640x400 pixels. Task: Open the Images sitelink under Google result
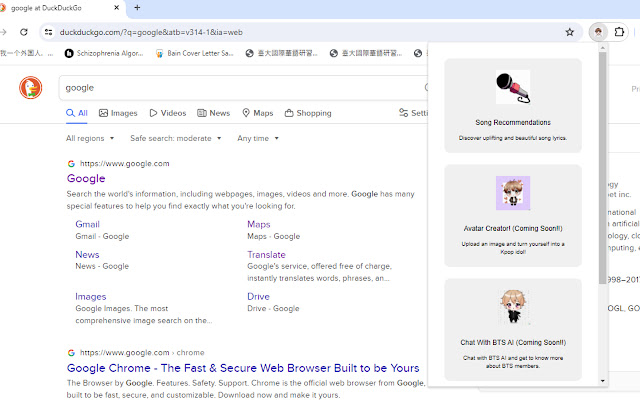pyautogui.click(x=91, y=297)
